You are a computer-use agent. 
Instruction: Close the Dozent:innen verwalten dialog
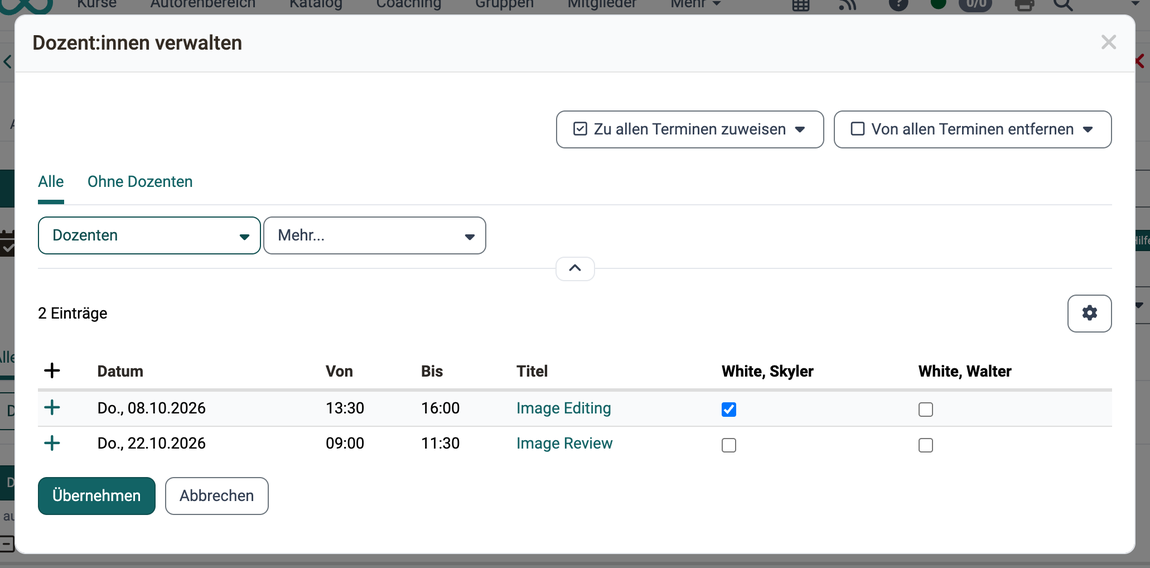(1108, 43)
